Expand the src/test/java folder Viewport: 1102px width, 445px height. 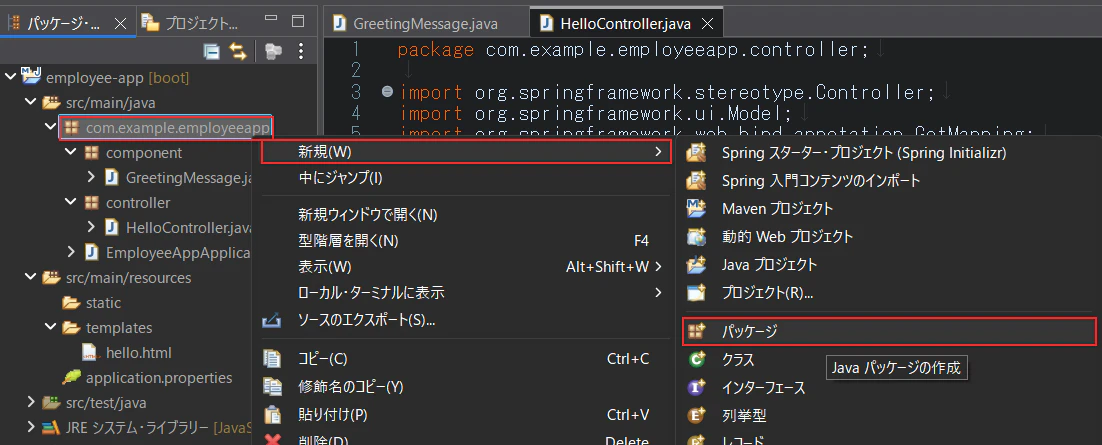click(30, 403)
